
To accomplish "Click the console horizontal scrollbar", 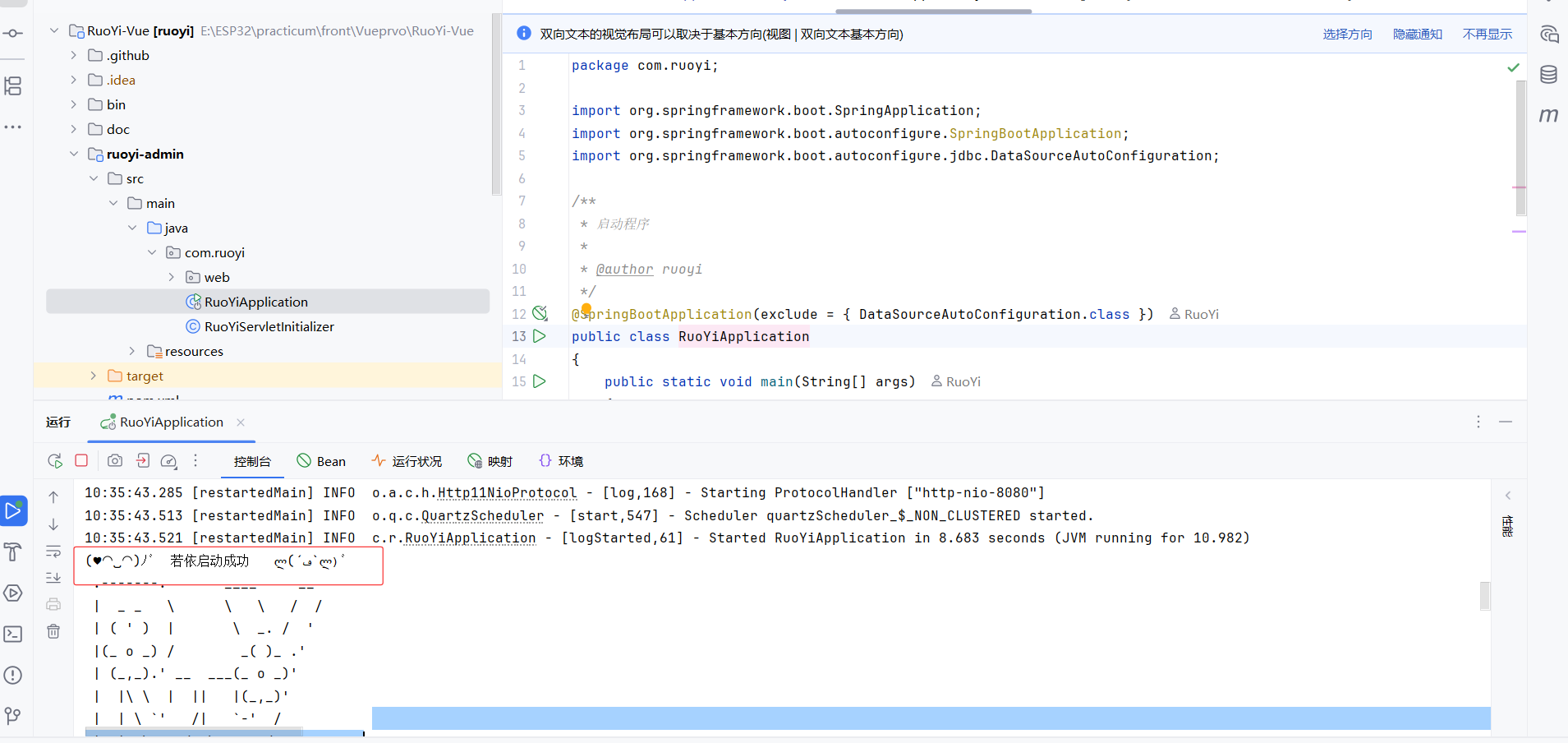I will click(x=194, y=731).
